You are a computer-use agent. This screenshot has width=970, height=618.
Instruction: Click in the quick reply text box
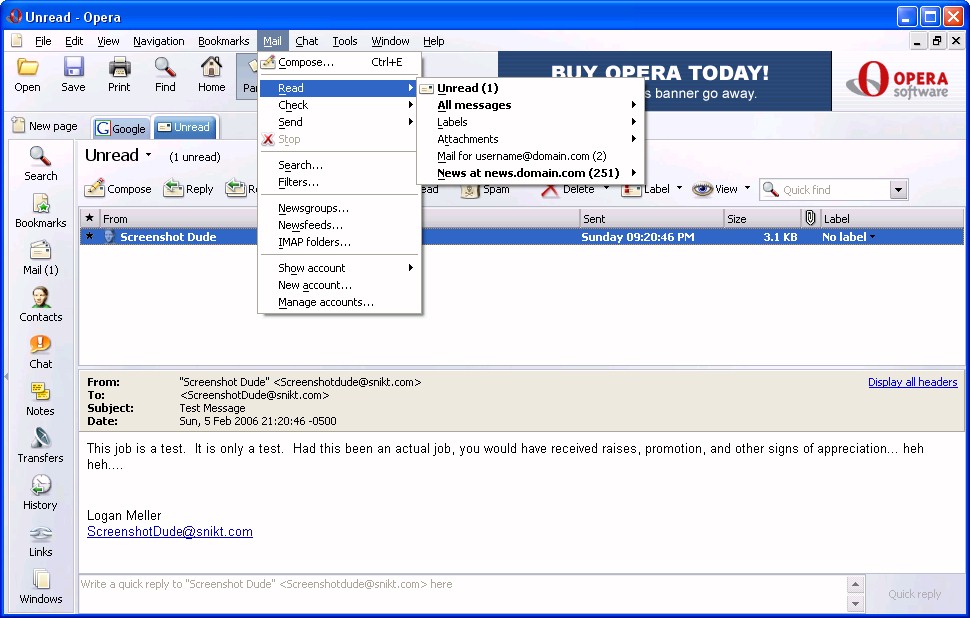463,593
